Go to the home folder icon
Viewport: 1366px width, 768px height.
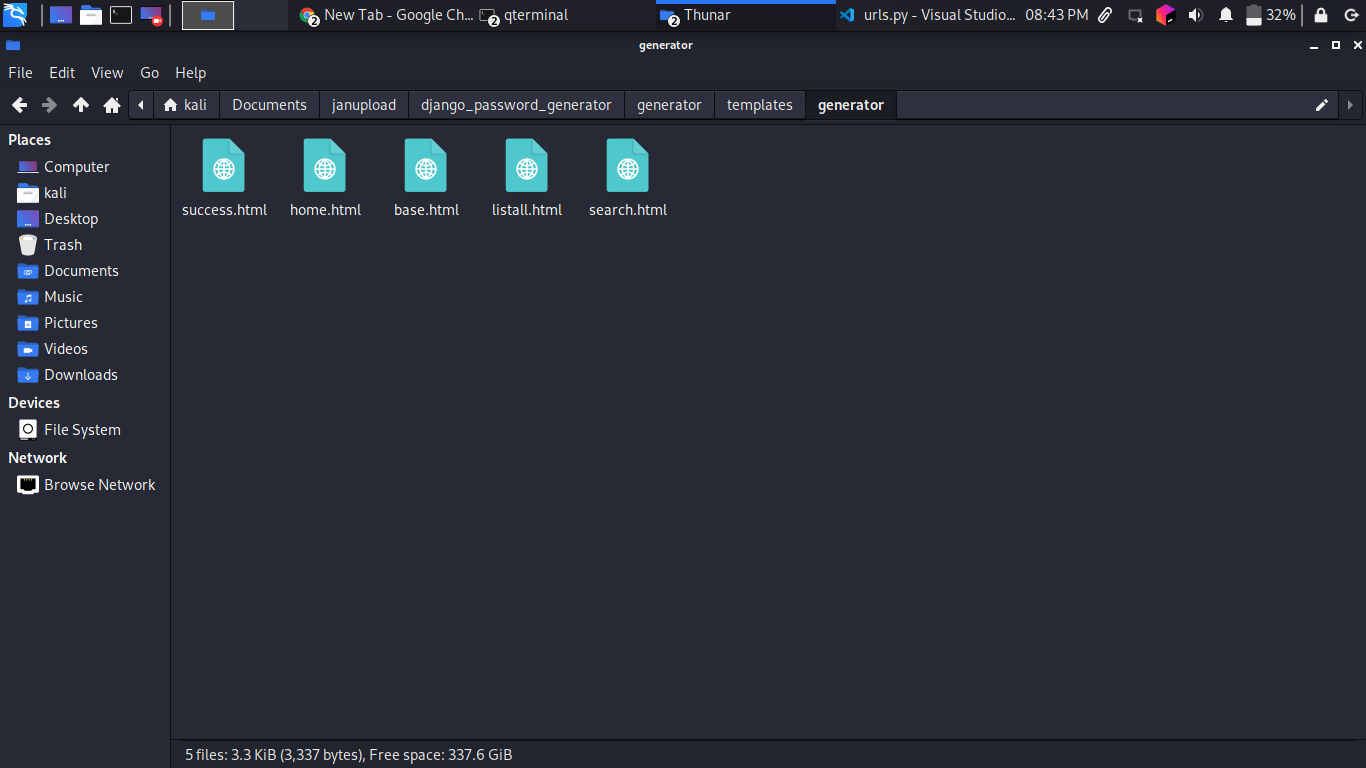pyautogui.click(x=112, y=105)
